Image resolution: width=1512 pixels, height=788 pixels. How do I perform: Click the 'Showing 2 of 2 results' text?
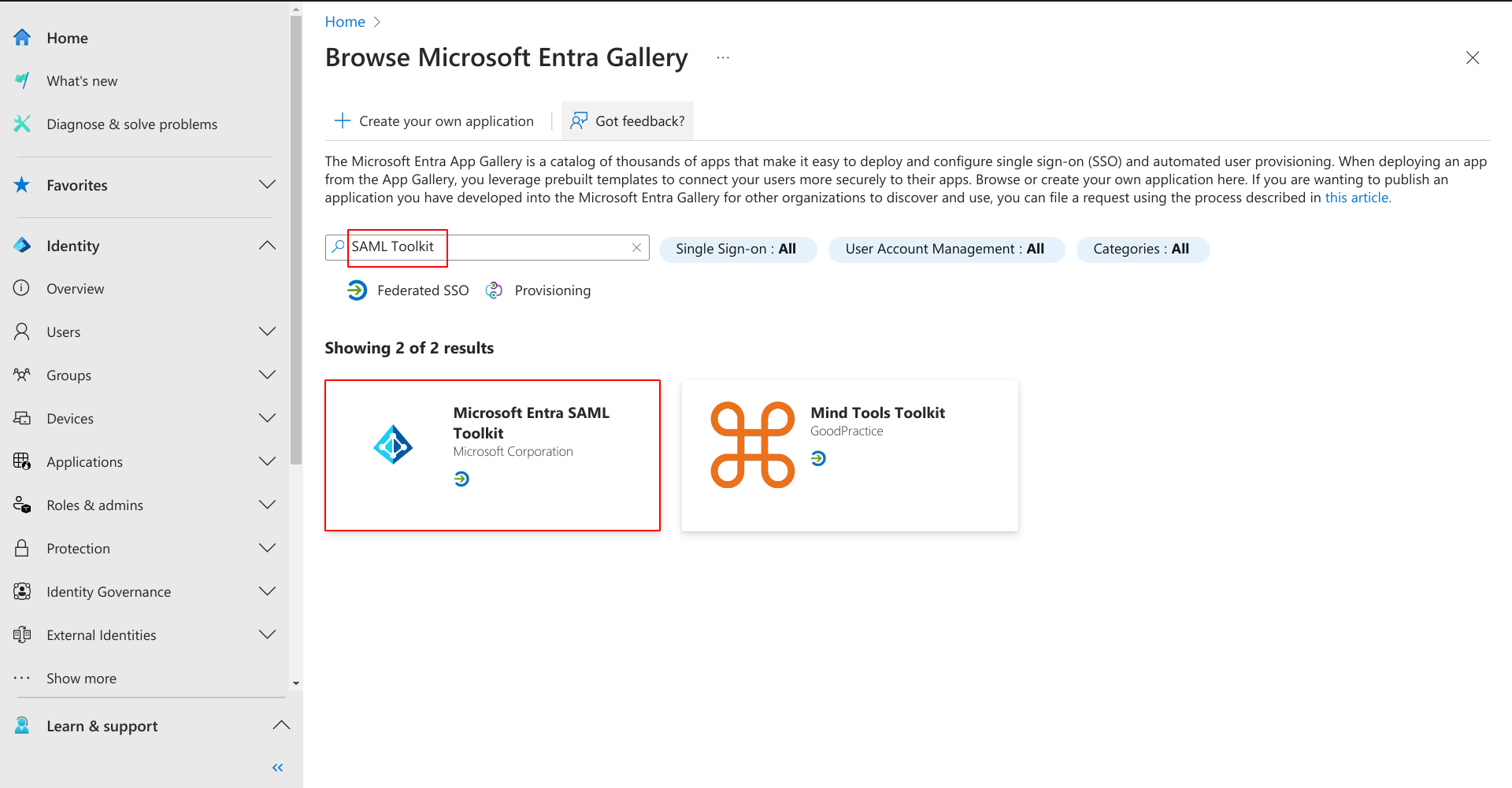point(409,348)
